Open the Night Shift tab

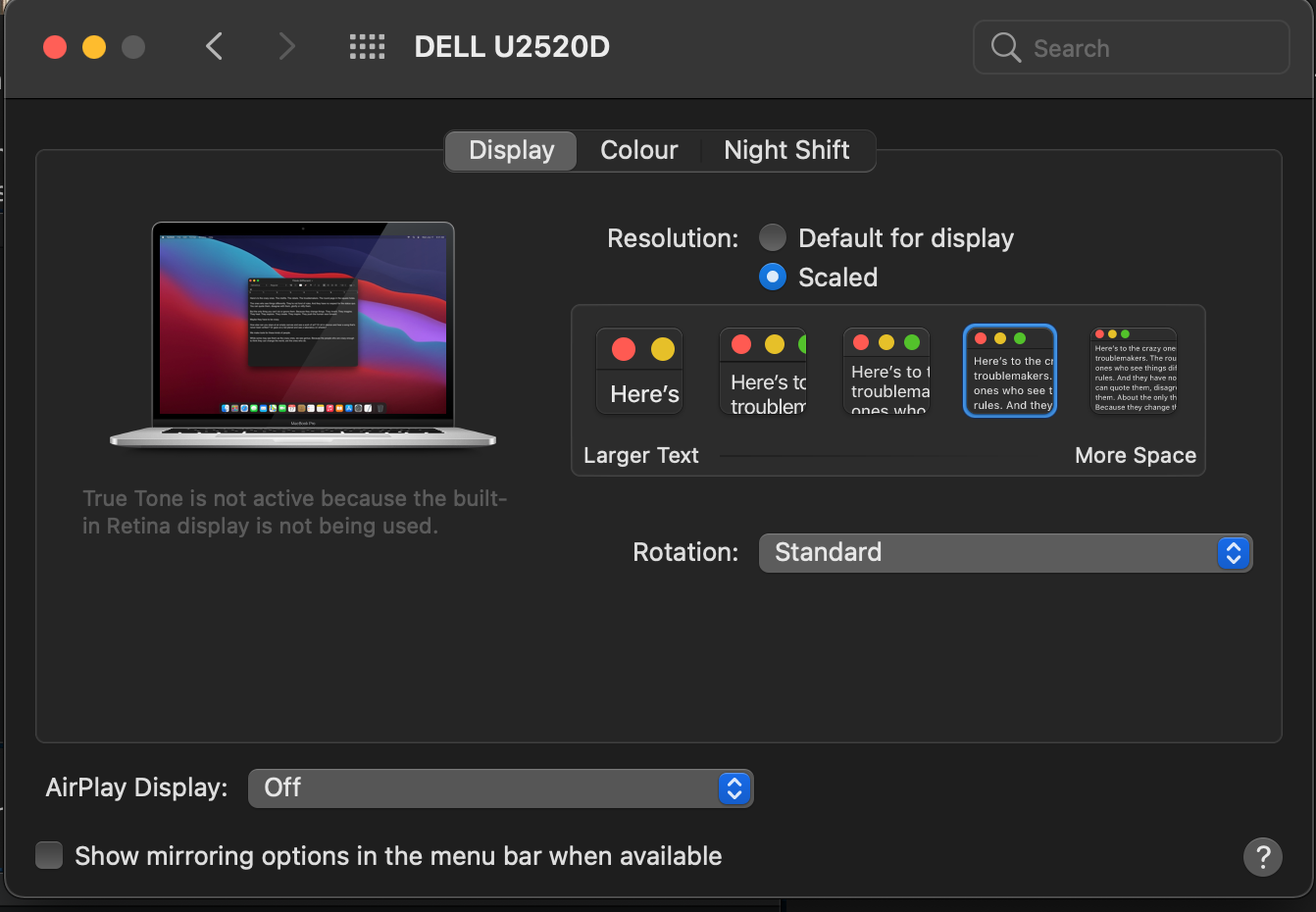point(787,150)
